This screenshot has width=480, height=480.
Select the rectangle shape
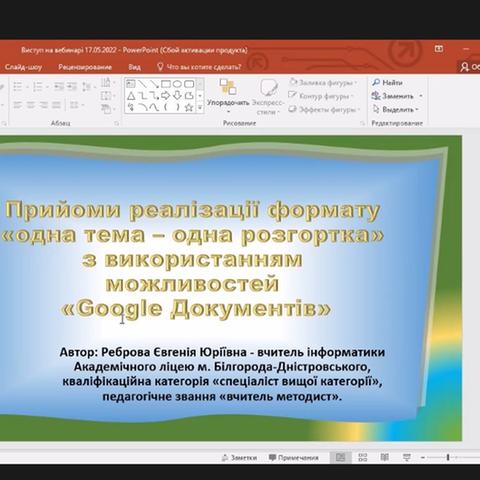[x=166, y=84]
